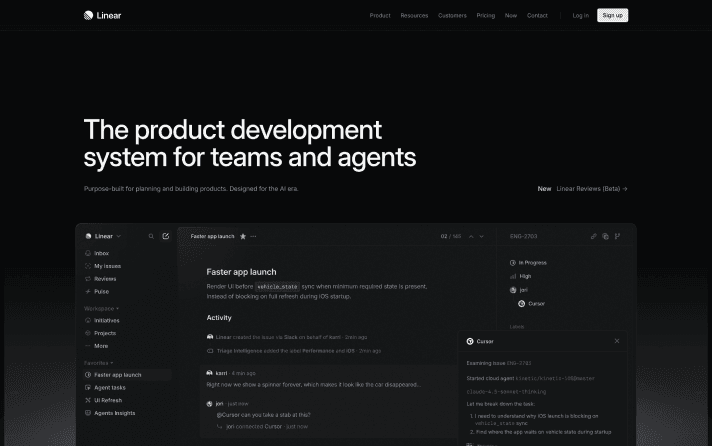712x446 pixels.
Task: Go to the next issue arrow
Action: (482, 236)
